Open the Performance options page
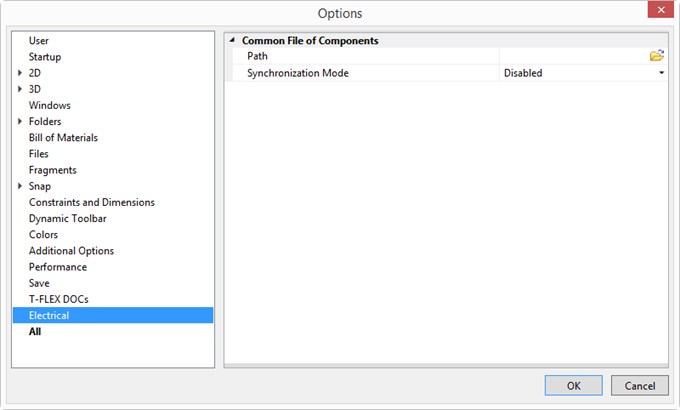This screenshot has width=680, height=410. point(58,267)
